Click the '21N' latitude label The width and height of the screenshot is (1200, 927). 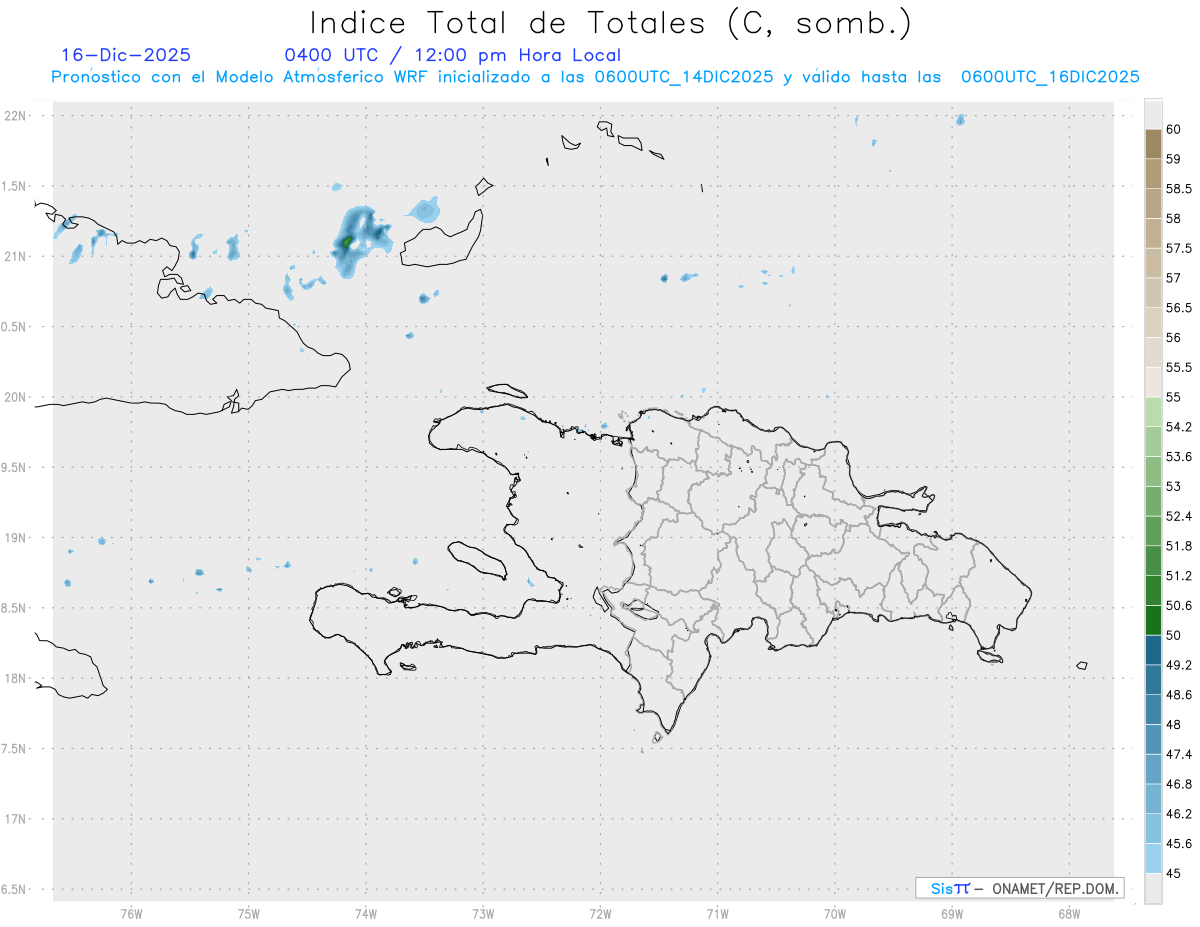[x=15, y=256]
